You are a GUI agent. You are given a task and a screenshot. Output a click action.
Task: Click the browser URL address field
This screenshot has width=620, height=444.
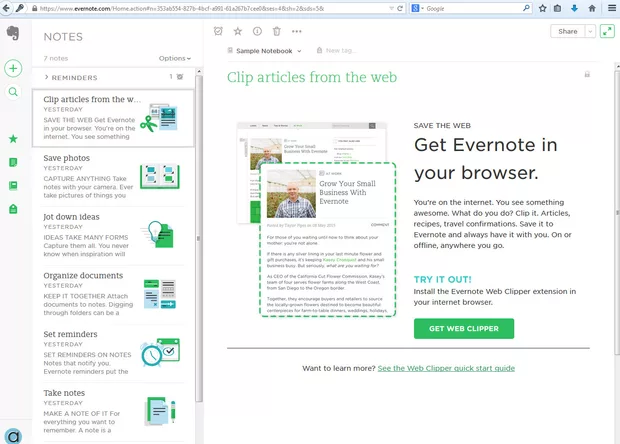point(212,8)
